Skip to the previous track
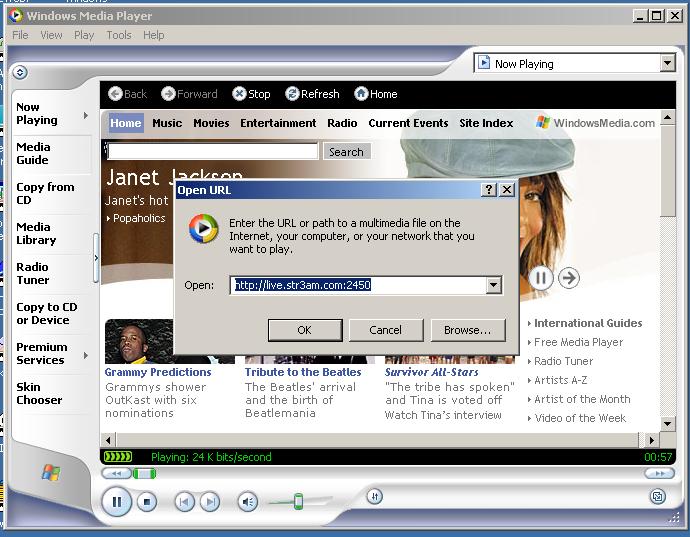 click(184, 502)
